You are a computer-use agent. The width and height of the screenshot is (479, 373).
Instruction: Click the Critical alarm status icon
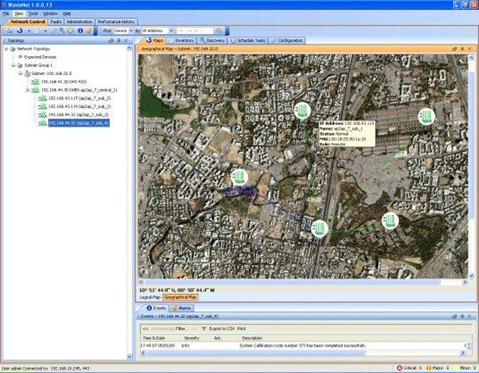pyautogui.click(x=399, y=368)
